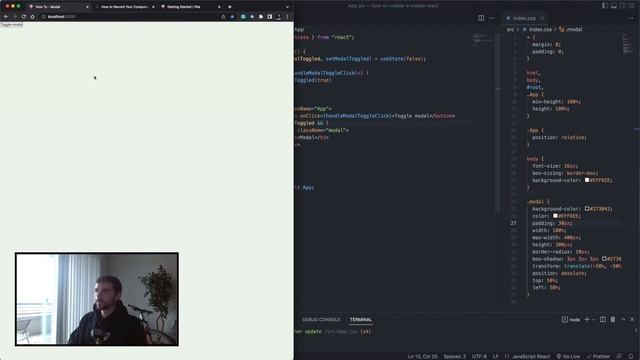Click 'Go Live' in status bar
Screen dimensions: 640x360
pyautogui.click(x=568, y=356)
